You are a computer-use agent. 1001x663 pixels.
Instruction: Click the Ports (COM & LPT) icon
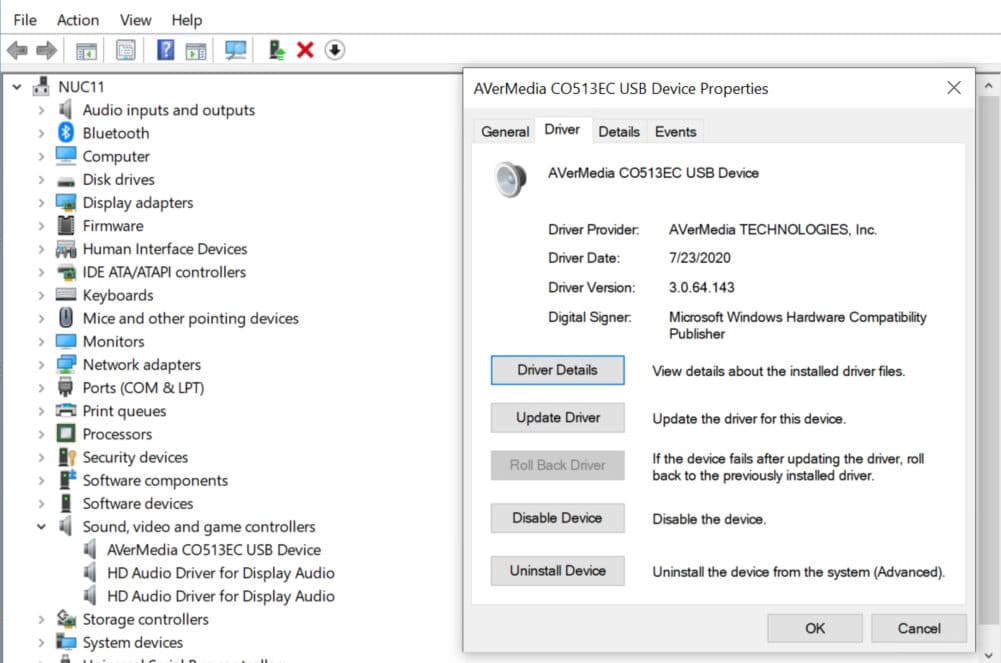coord(66,387)
